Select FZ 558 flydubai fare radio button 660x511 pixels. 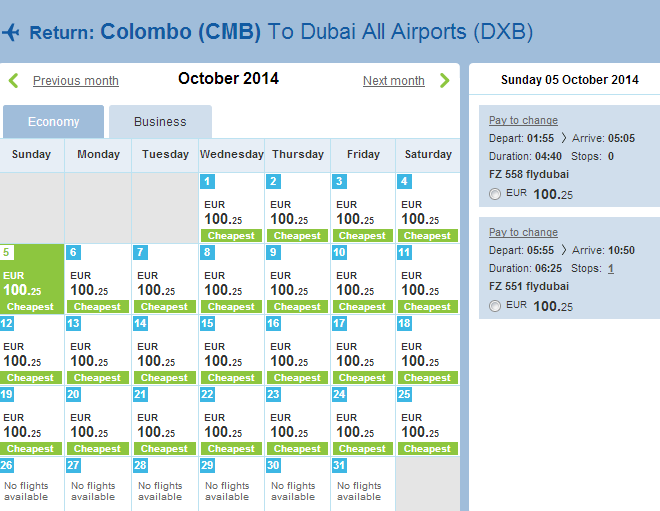click(x=495, y=194)
